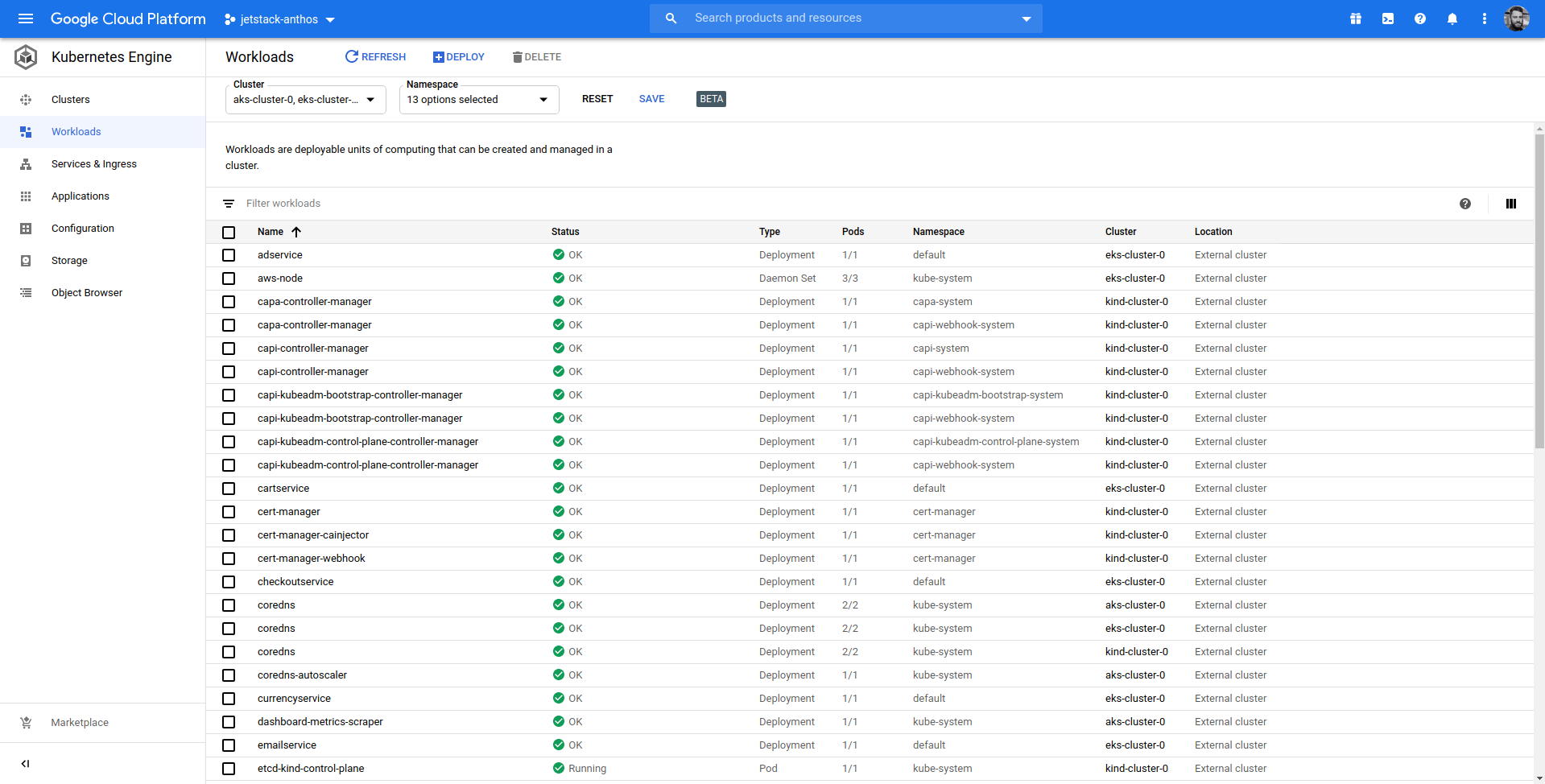Open the jetstack-anthos project selector
This screenshot has height=784, width=1545.
click(279, 19)
